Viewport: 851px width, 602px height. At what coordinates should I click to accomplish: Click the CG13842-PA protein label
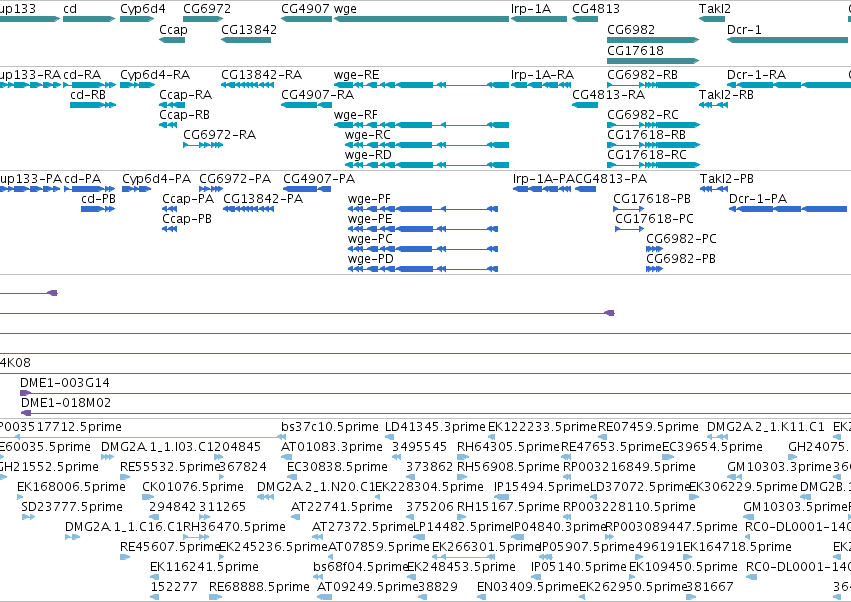click(x=263, y=199)
